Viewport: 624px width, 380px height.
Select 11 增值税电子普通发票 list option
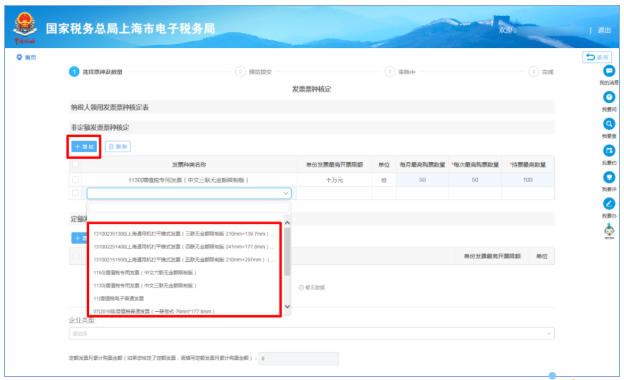tap(119, 298)
